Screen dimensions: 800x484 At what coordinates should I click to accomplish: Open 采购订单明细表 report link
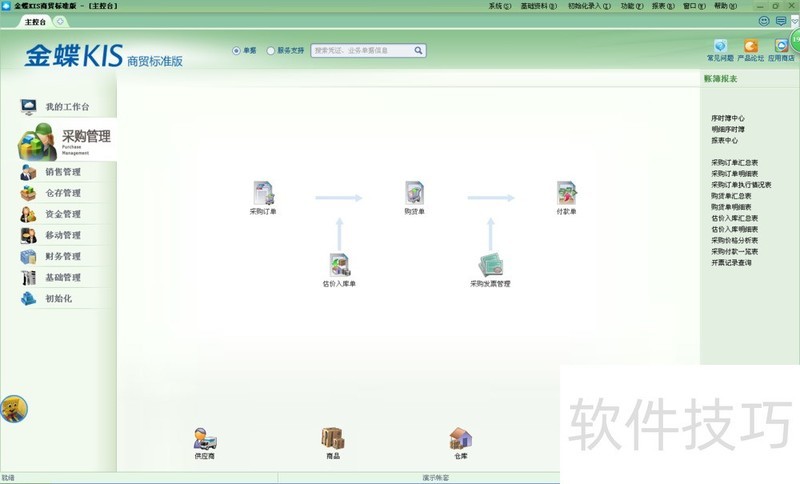tap(734, 174)
